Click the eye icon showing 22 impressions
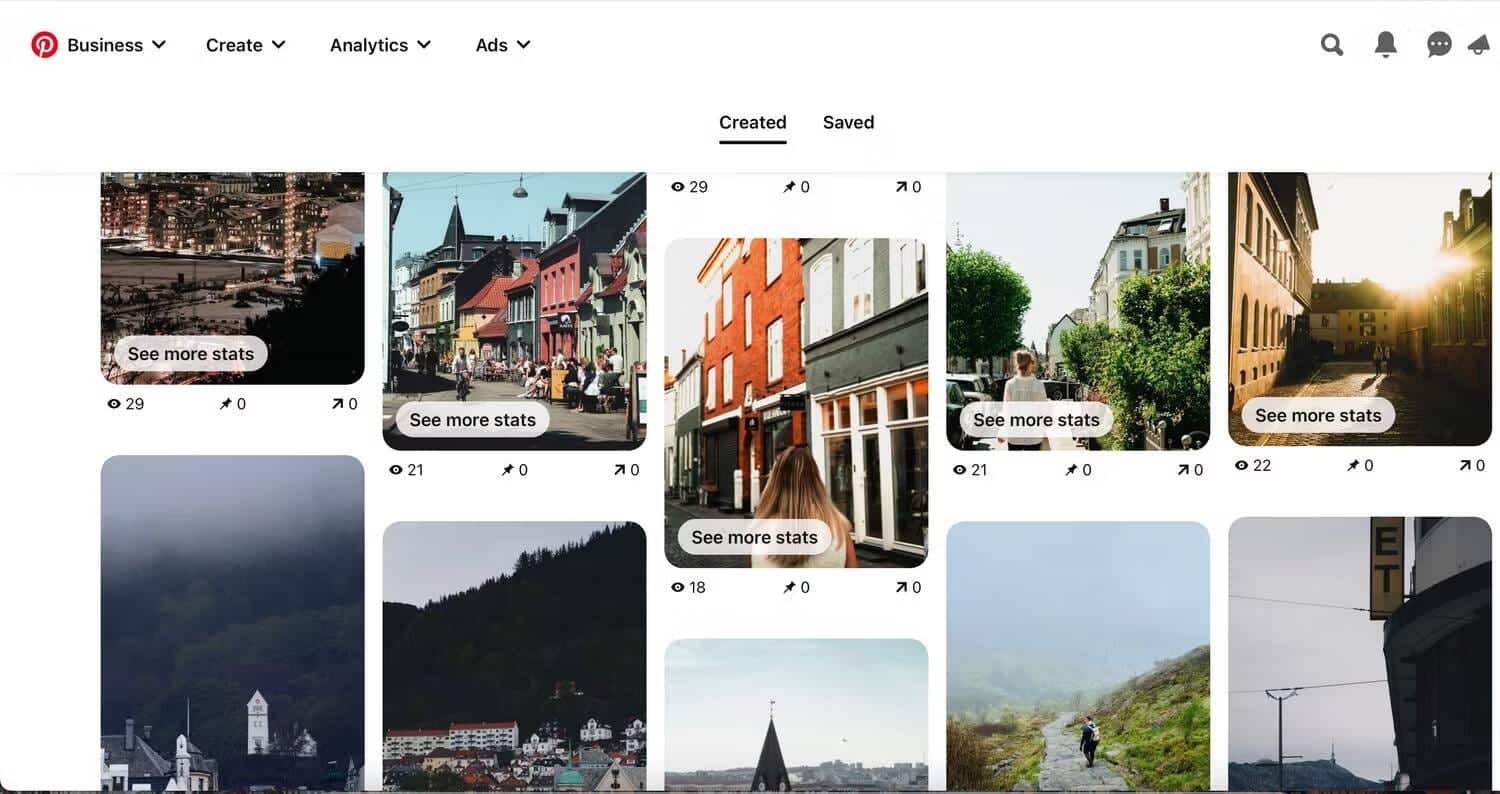This screenshot has height=794, width=1500. [x=1243, y=464]
